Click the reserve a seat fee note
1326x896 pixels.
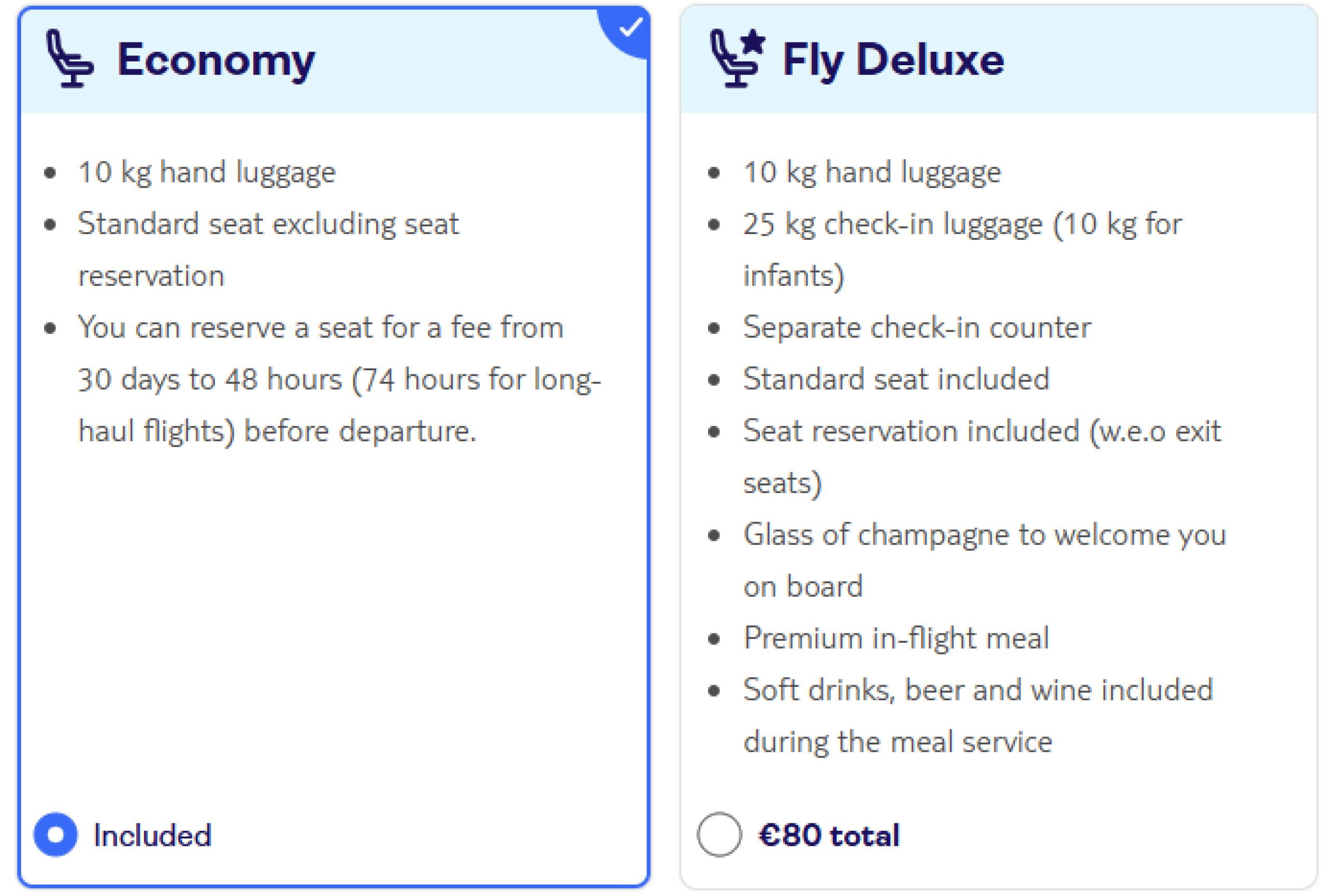click(x=339, y=379)
